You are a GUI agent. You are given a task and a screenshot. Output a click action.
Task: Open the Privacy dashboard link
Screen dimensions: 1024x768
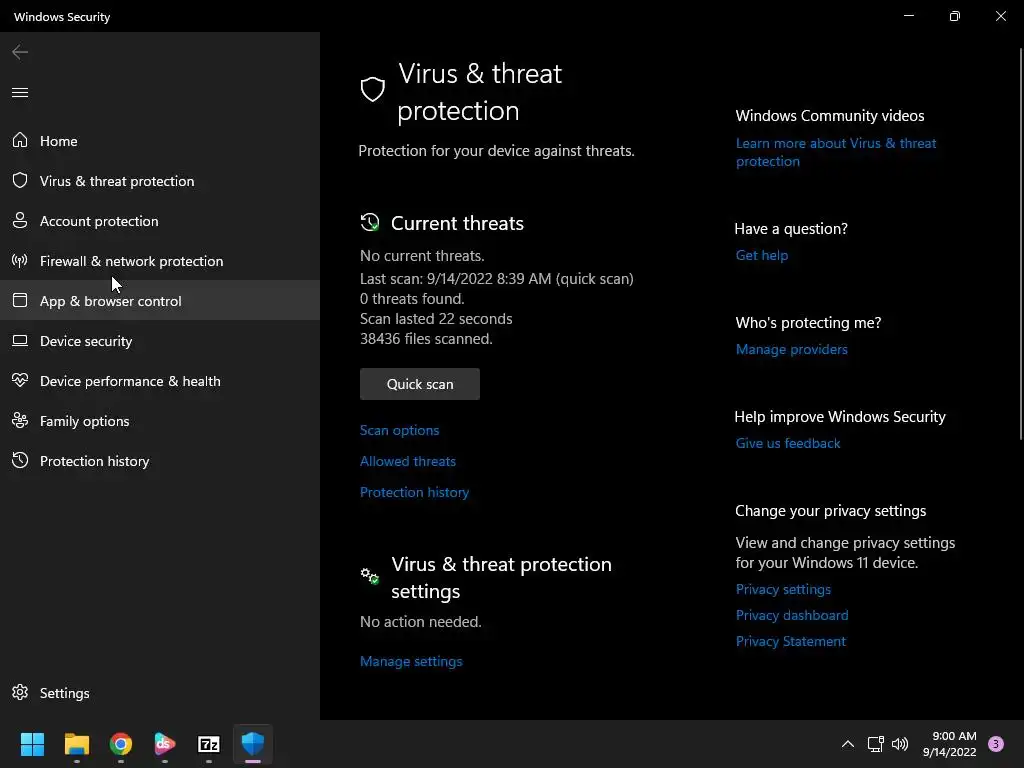point(791,615)
